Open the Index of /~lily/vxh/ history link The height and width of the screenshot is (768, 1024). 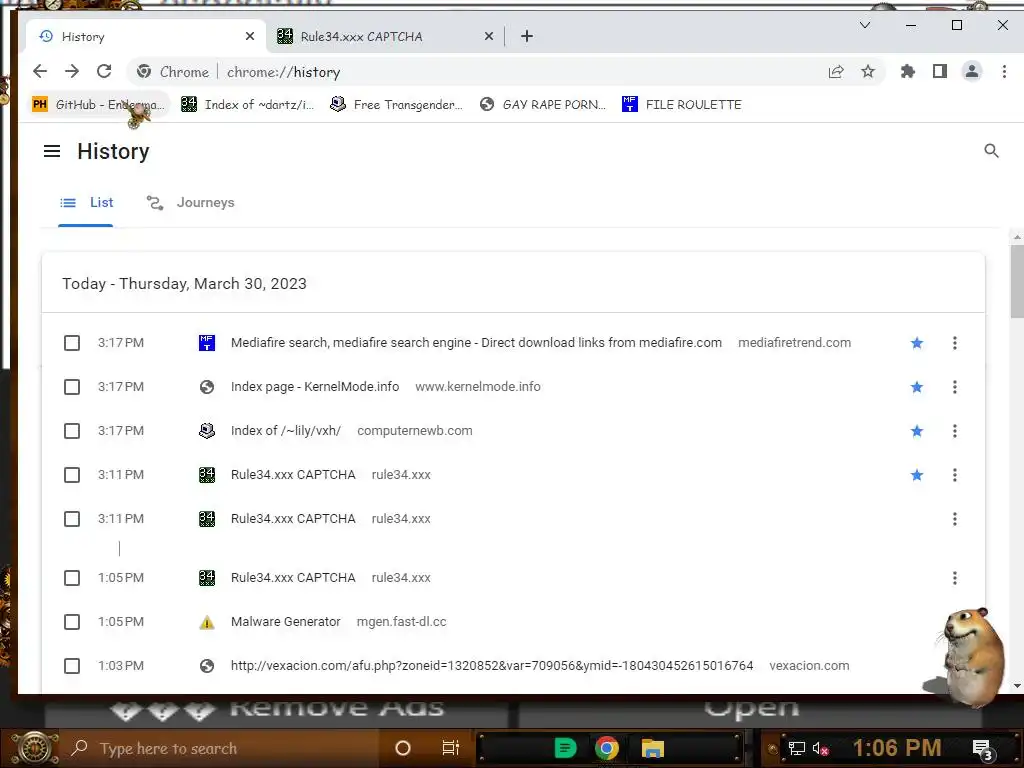coord(285,431)
